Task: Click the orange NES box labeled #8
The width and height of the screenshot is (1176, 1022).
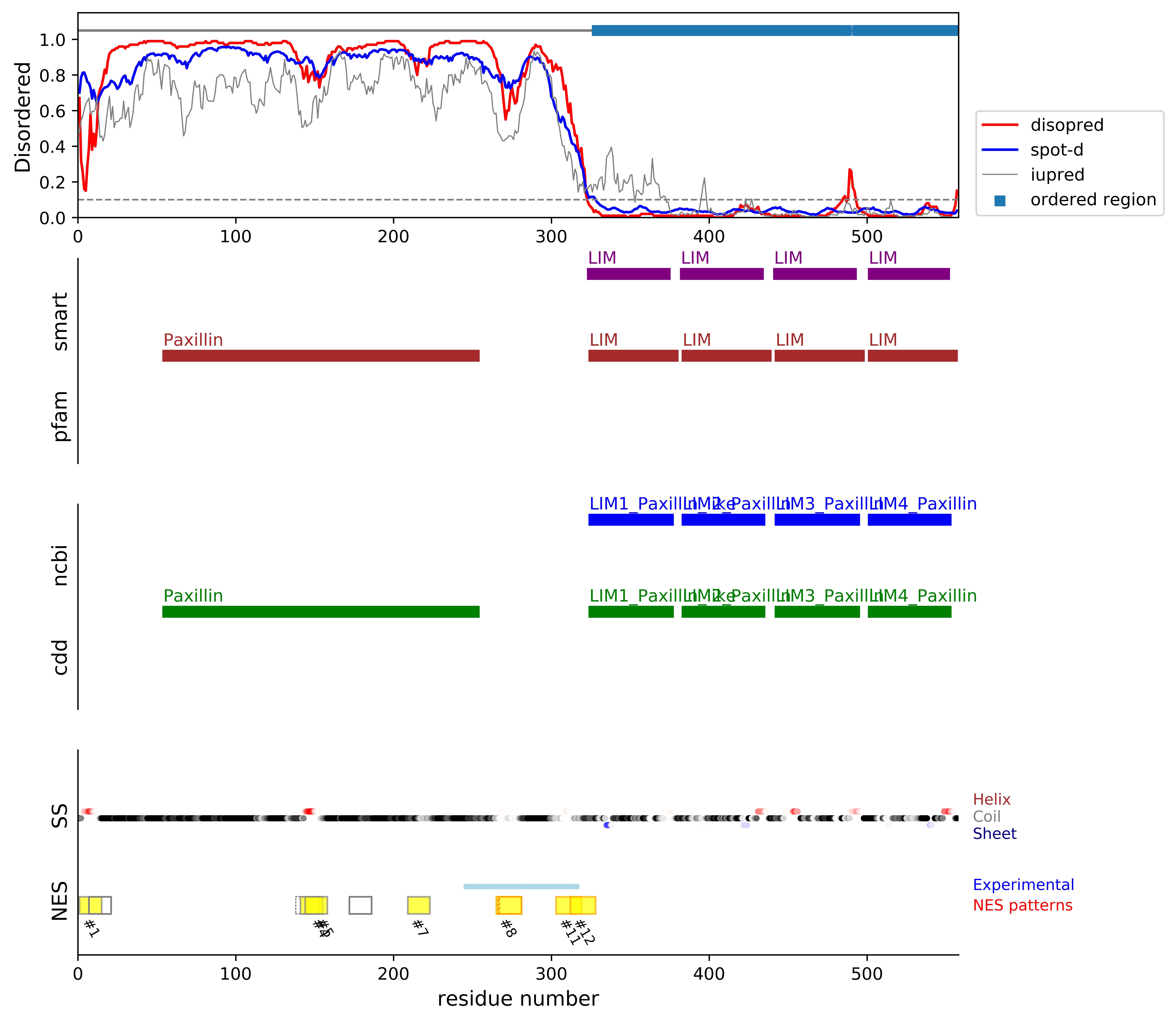Action: click(x=509, y=905)
